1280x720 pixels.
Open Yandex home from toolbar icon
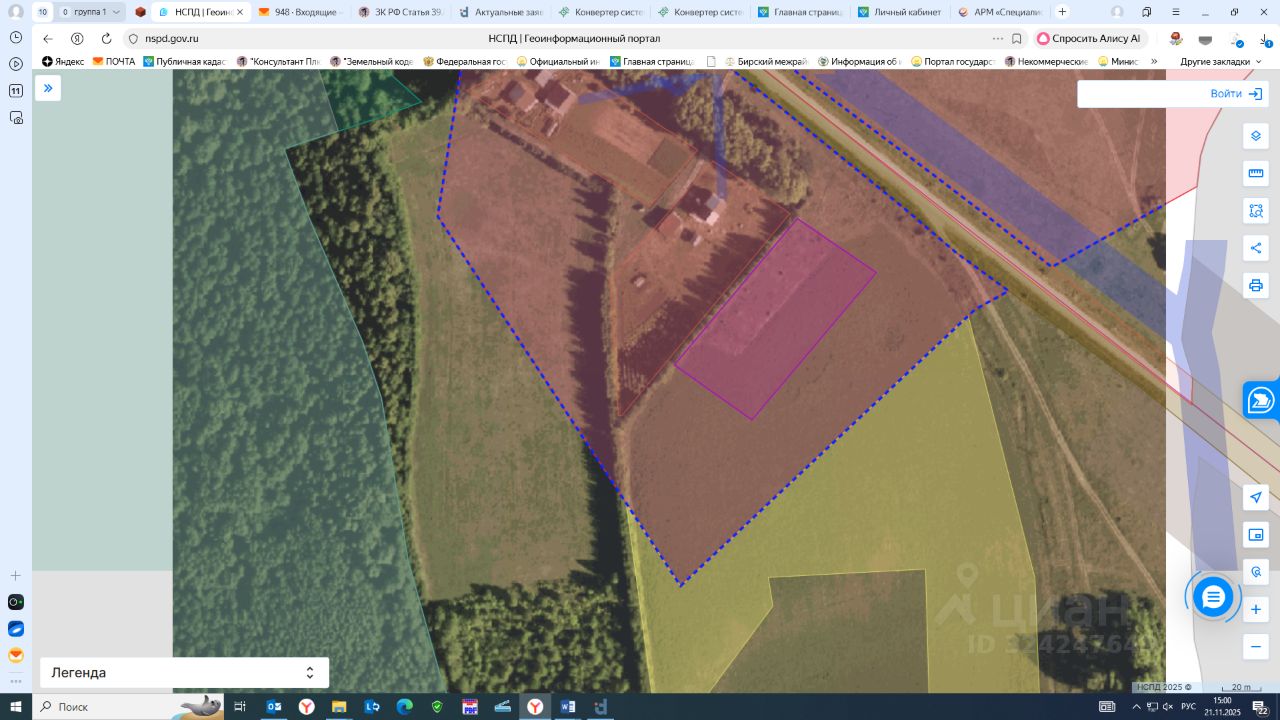pos(77,38)
